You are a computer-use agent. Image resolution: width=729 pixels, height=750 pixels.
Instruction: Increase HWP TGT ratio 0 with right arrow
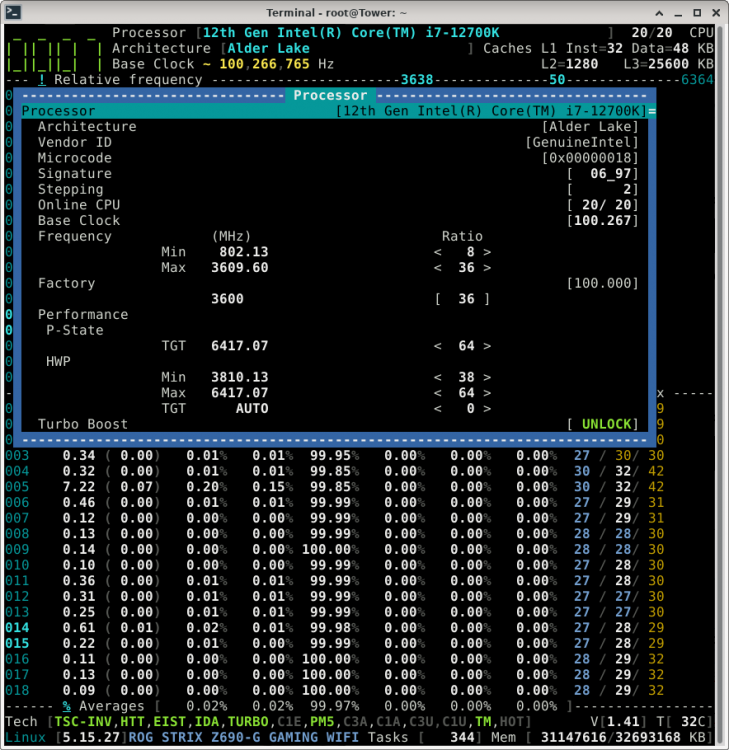coord(487,408)
